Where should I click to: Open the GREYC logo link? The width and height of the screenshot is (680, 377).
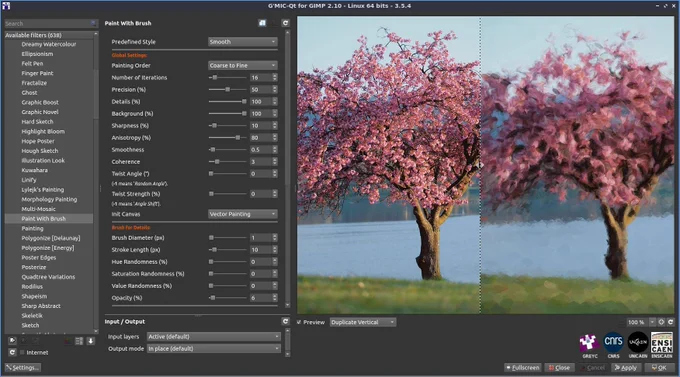(590, 345)
